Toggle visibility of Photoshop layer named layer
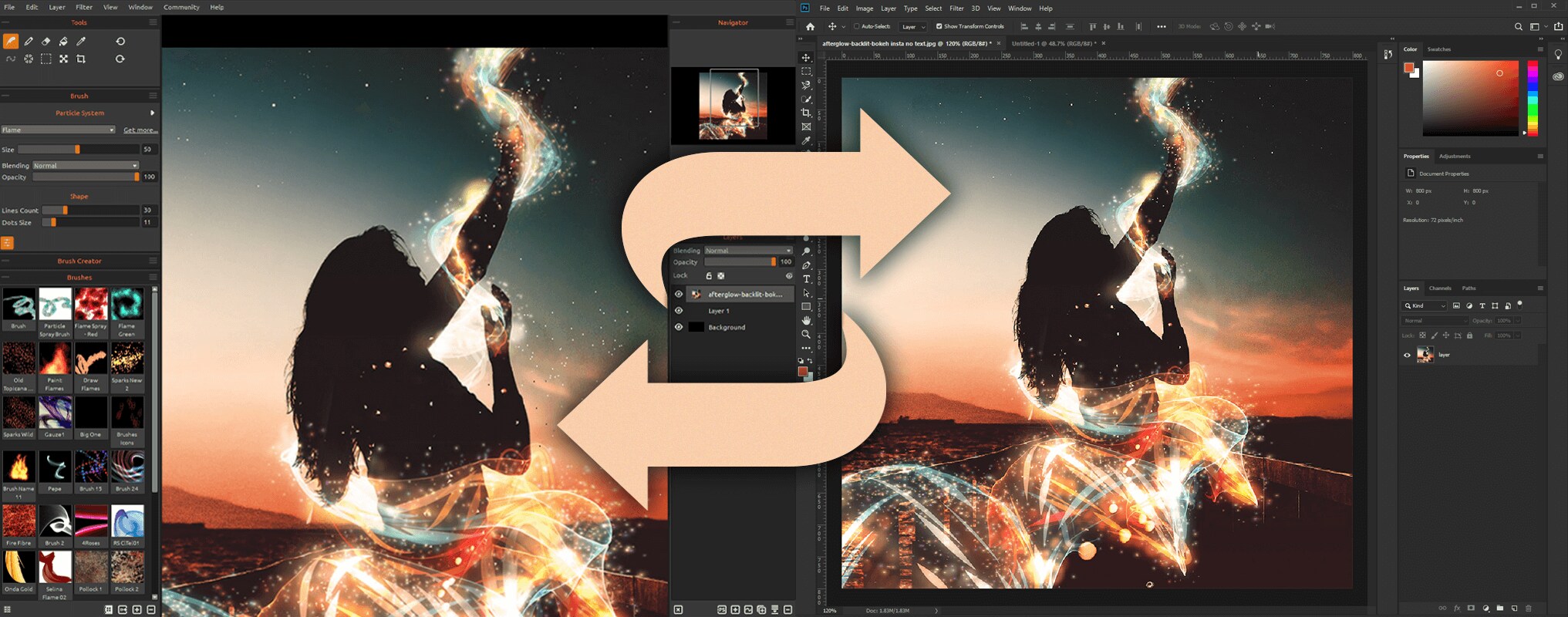 [x=1407, y=355]
